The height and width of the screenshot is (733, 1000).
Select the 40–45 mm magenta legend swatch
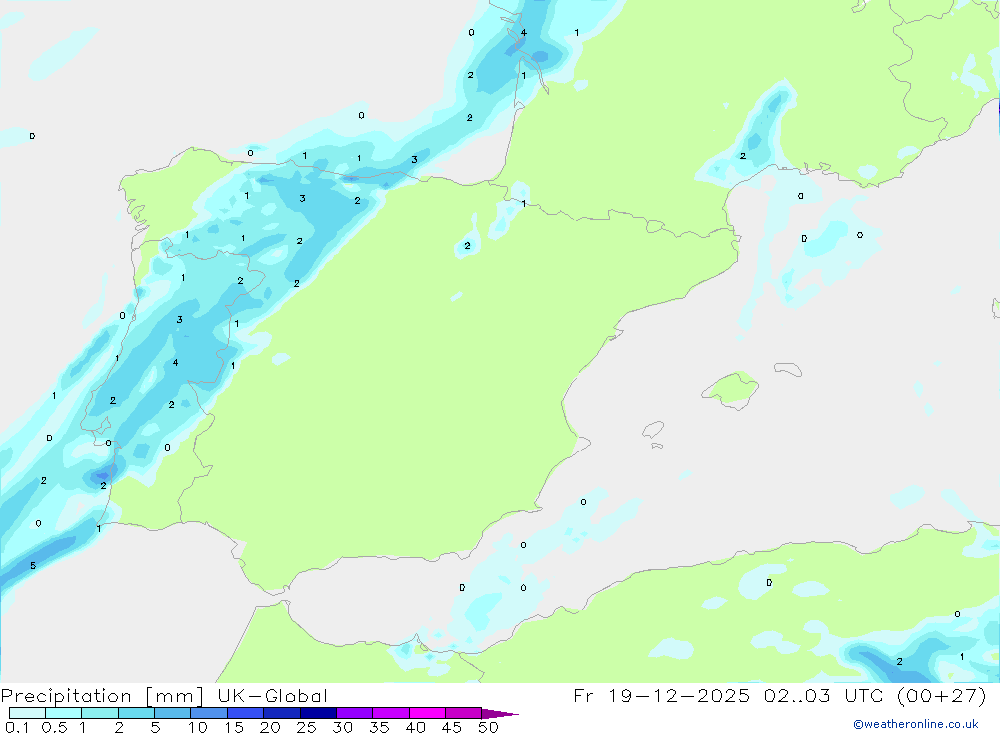pos(427,713)
